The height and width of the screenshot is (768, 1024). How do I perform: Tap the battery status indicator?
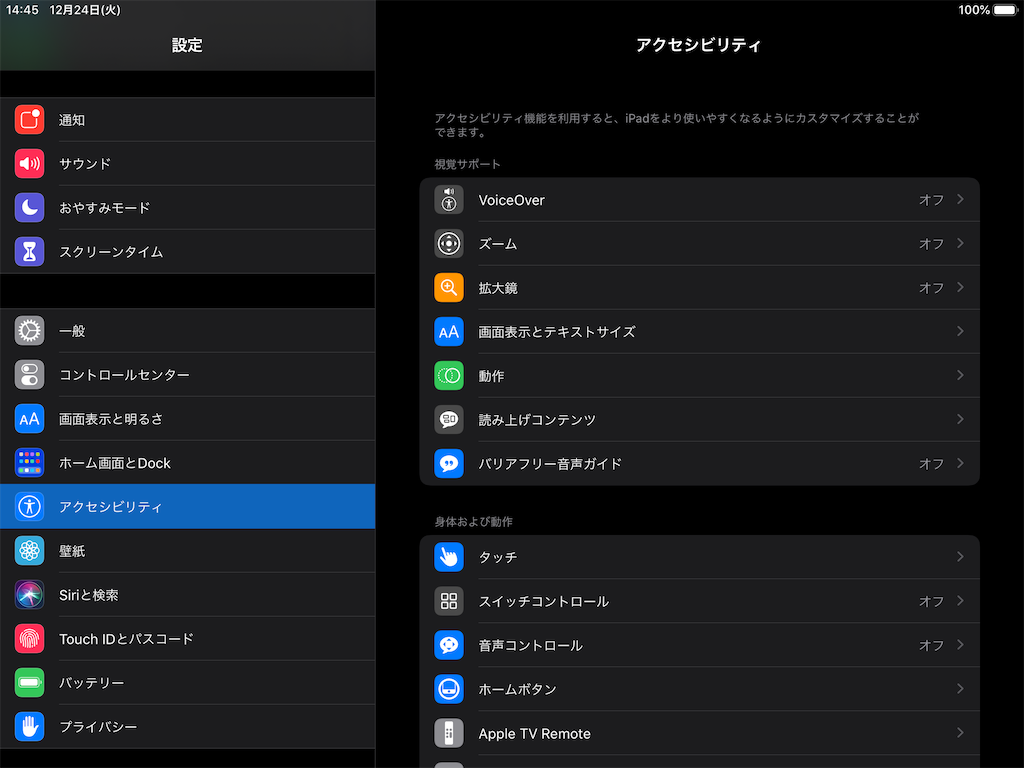[x=987, y=9]
